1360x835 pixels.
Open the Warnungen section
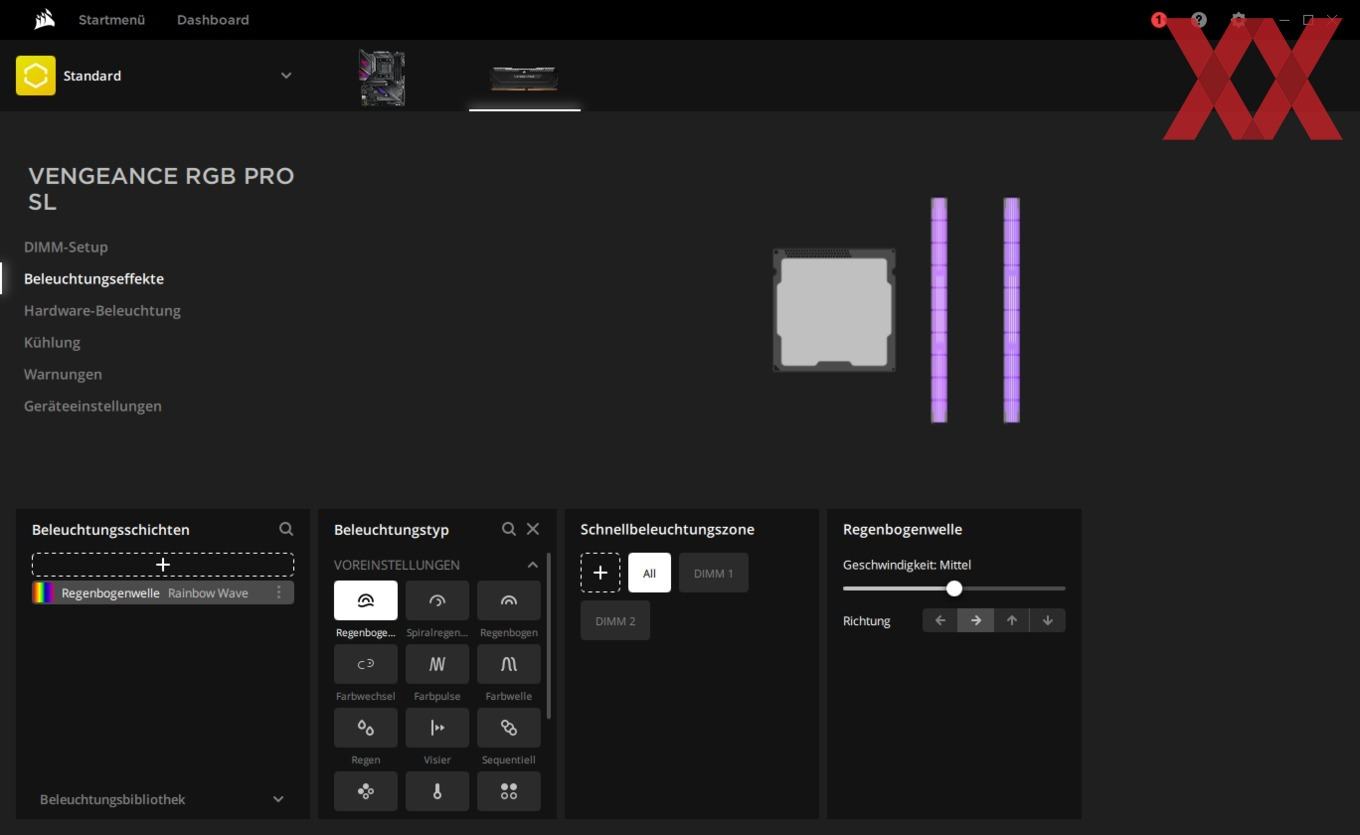(63, 374)
